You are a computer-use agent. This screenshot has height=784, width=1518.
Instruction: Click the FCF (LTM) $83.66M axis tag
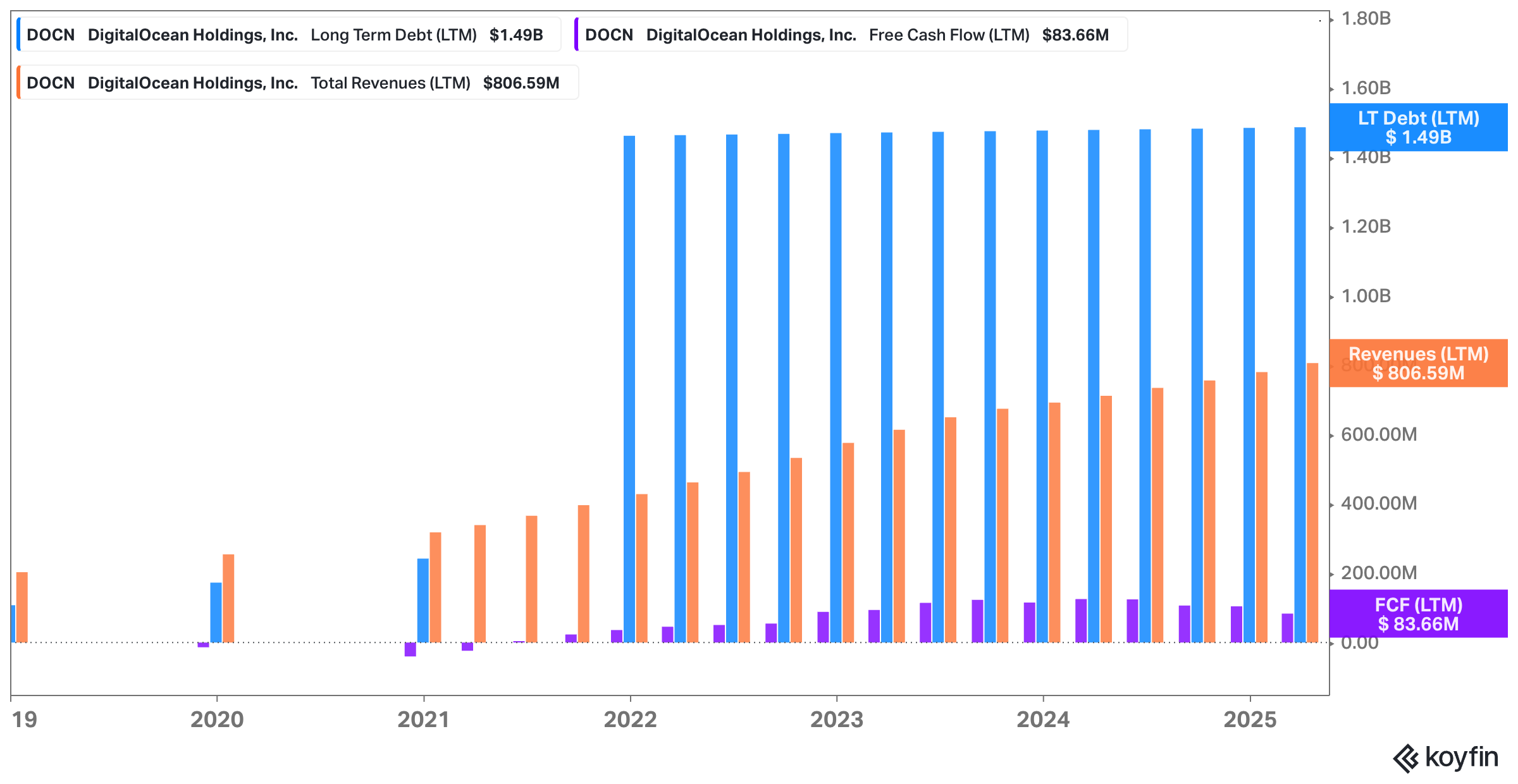click(1418, 614)
